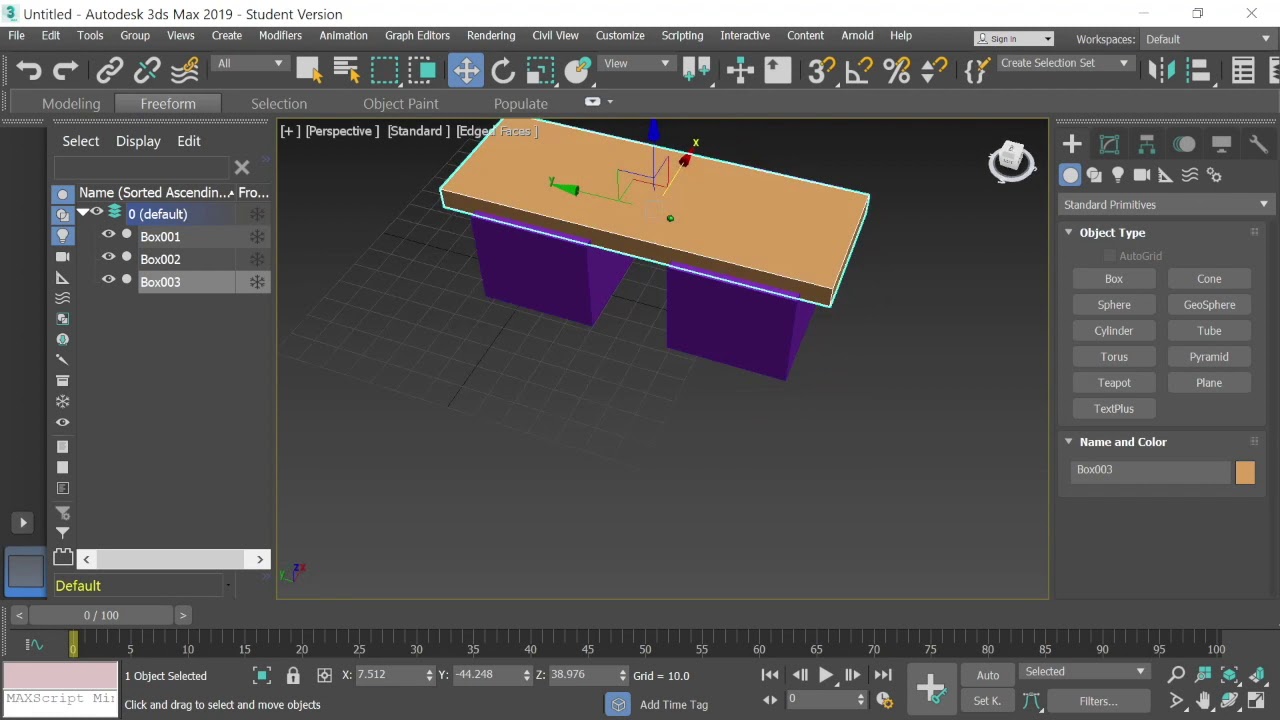Collapse the 0 (default) layer tree
The height and width of the screenshot is (720, 1280).
[x=83, y=213]
